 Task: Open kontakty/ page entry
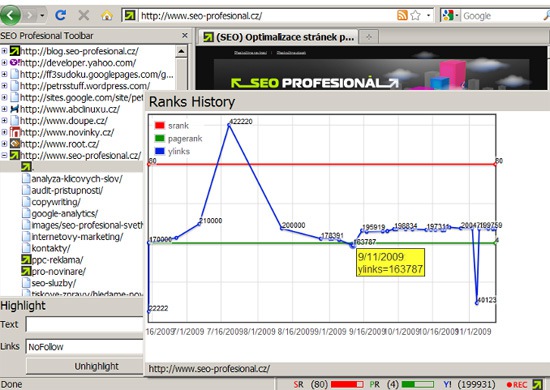[51, 248]
